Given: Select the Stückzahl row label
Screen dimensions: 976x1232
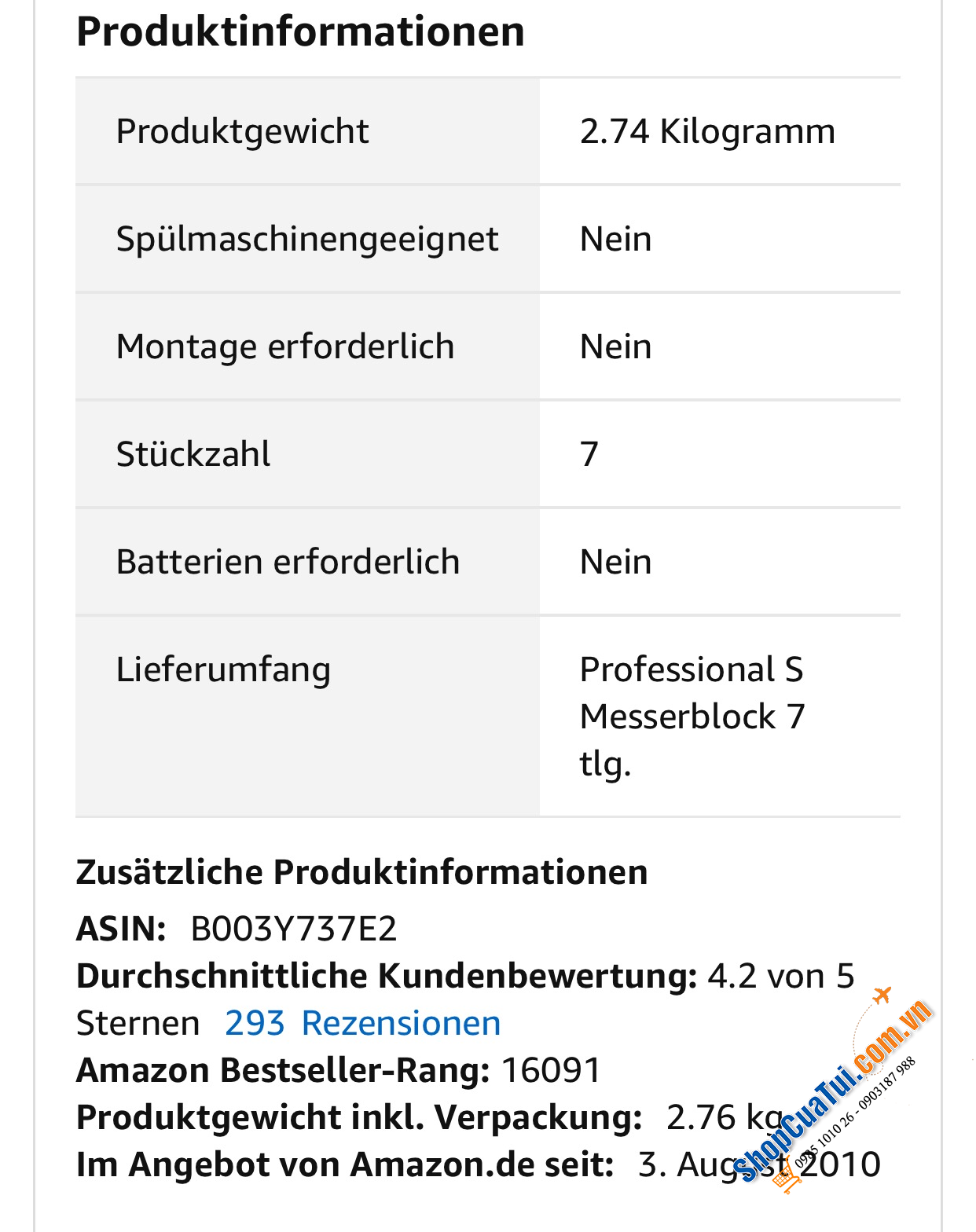Looking at the screenshot, I should coord(193,454).
